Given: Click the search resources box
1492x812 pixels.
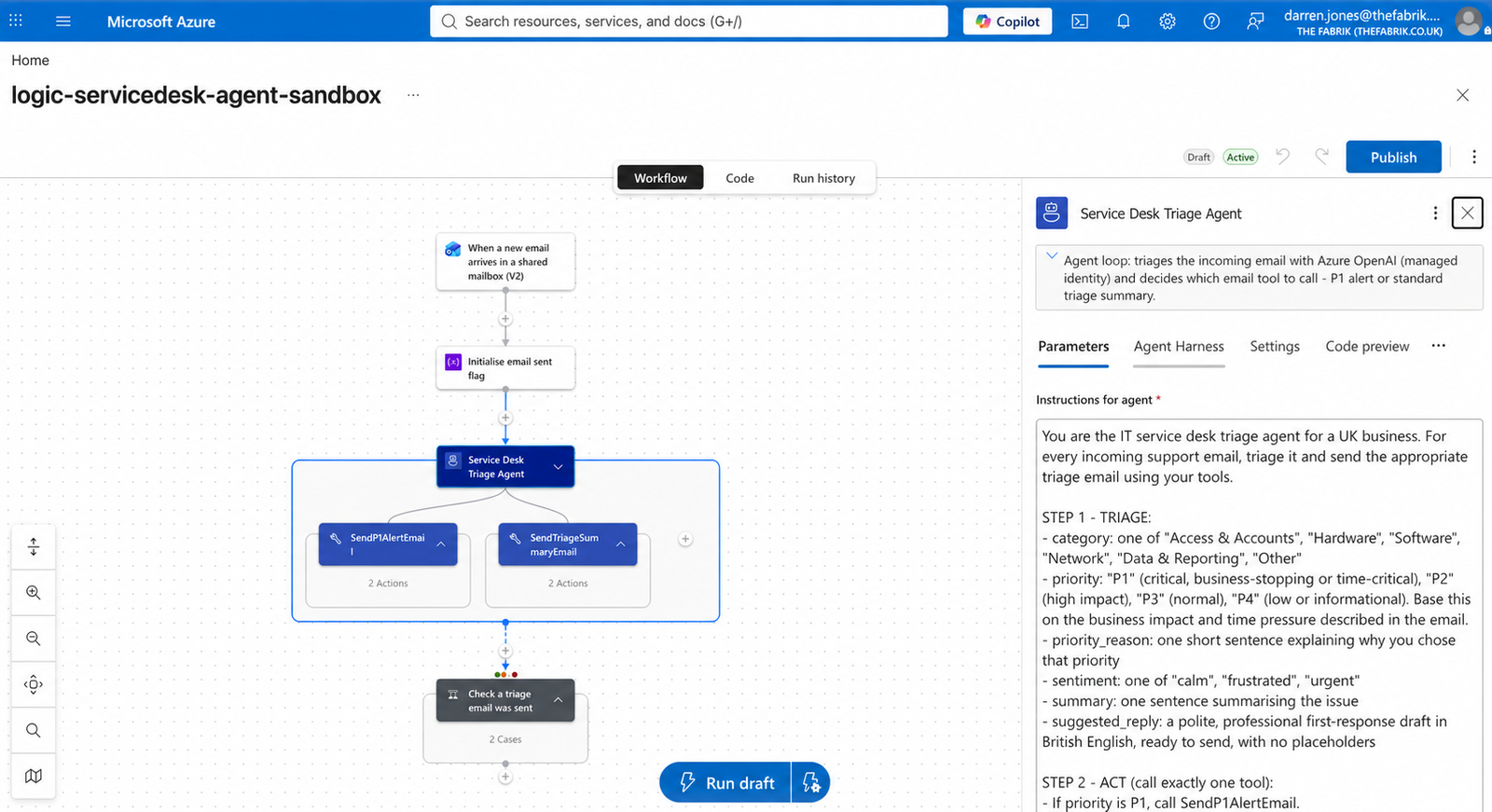Looking at the screenshot, I should [688, 21].
